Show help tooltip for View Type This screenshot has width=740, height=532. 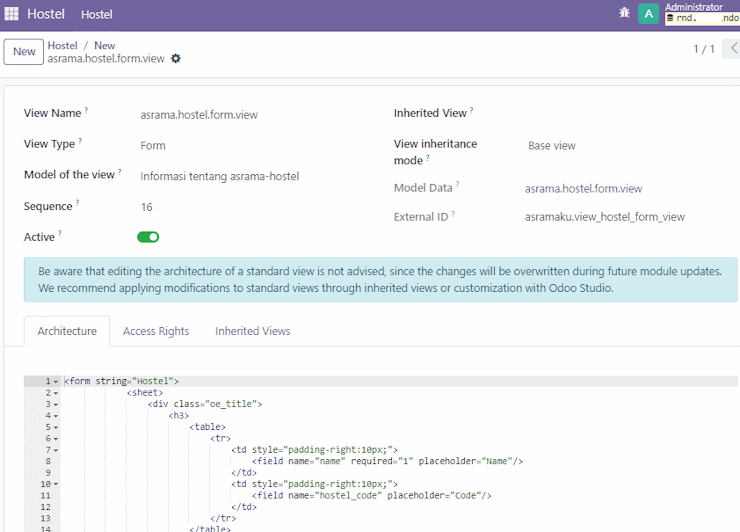(x=80, y=141)
